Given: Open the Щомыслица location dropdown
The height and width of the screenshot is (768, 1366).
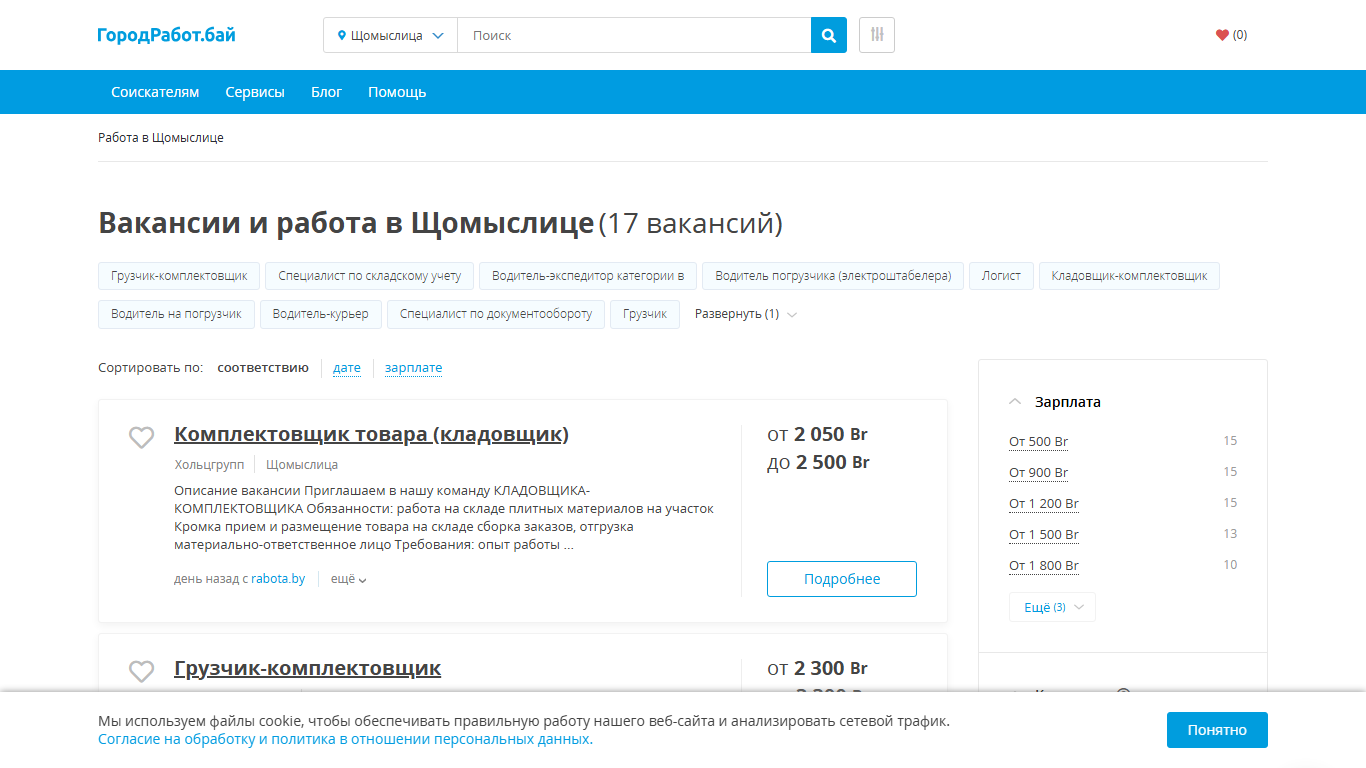Looking at the screenshot, I should tap(390, 35).
